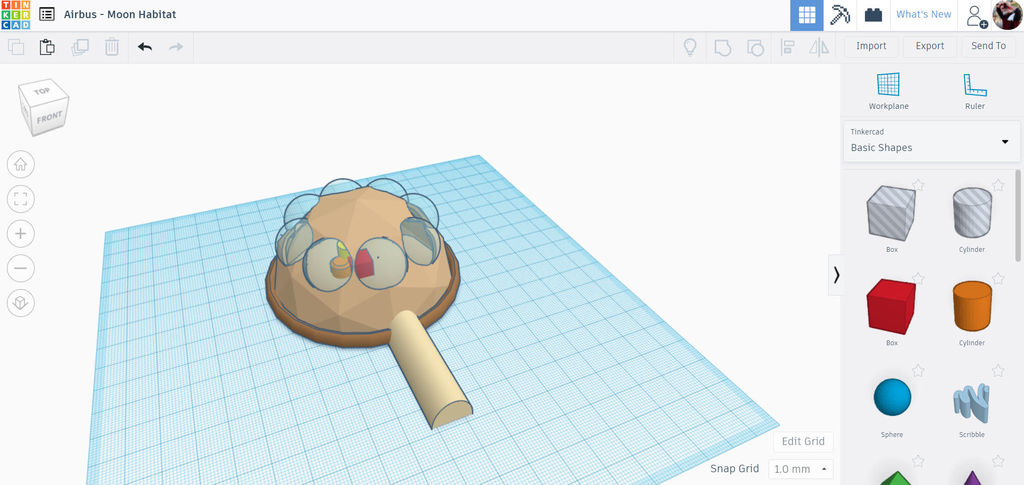1024x485 pixels.
Task: Click the shapes panel scrollbar
Action: pyautogui.click(x=1017, y=215)
